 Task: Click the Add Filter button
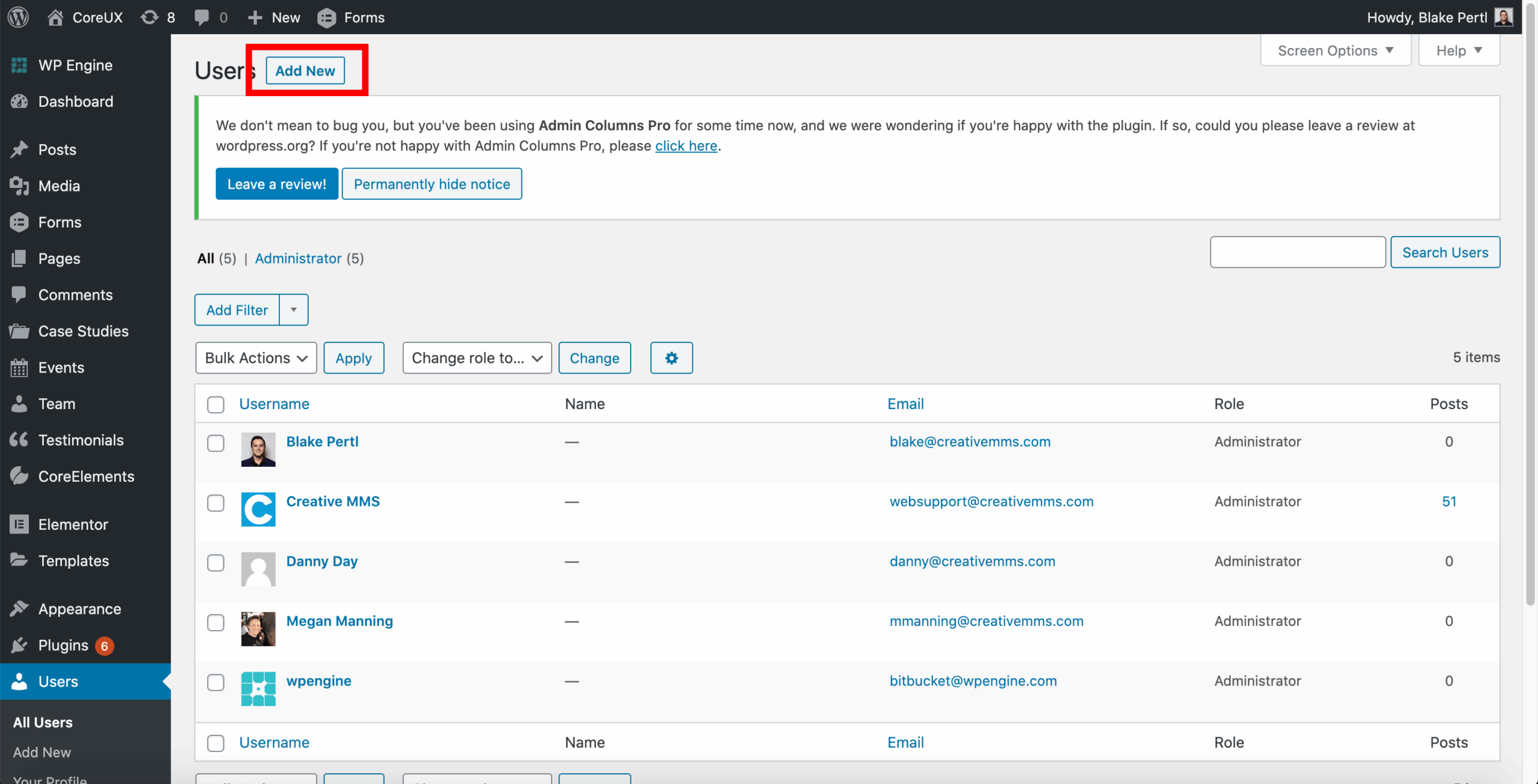click(237, 310)
